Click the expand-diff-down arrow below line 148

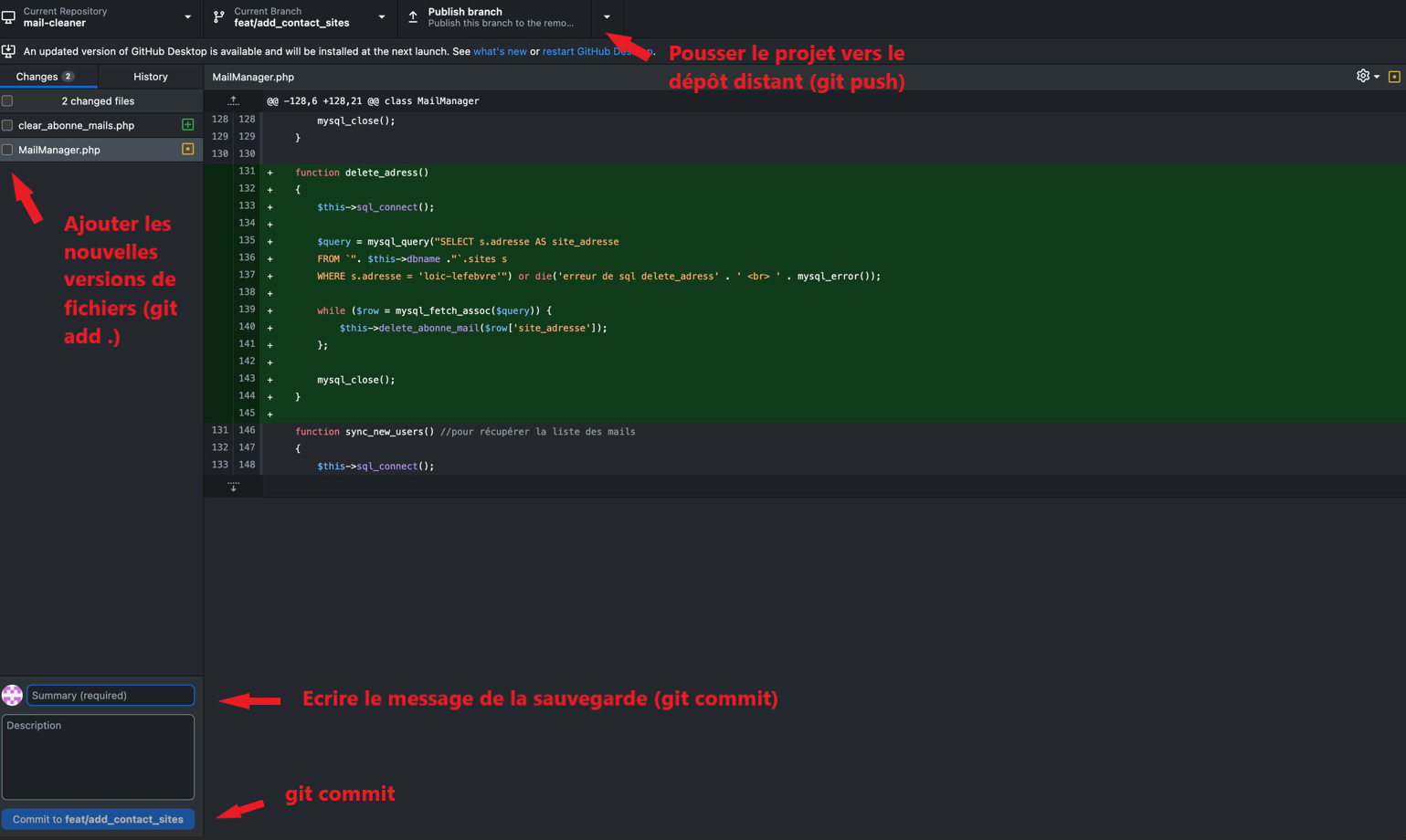pyautogui.click(x=232, y=486)
